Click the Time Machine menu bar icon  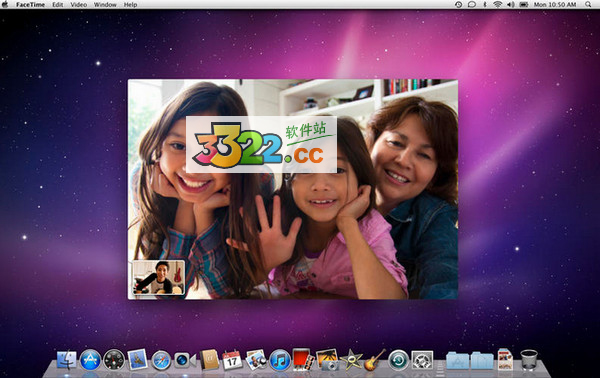(458, 5)
